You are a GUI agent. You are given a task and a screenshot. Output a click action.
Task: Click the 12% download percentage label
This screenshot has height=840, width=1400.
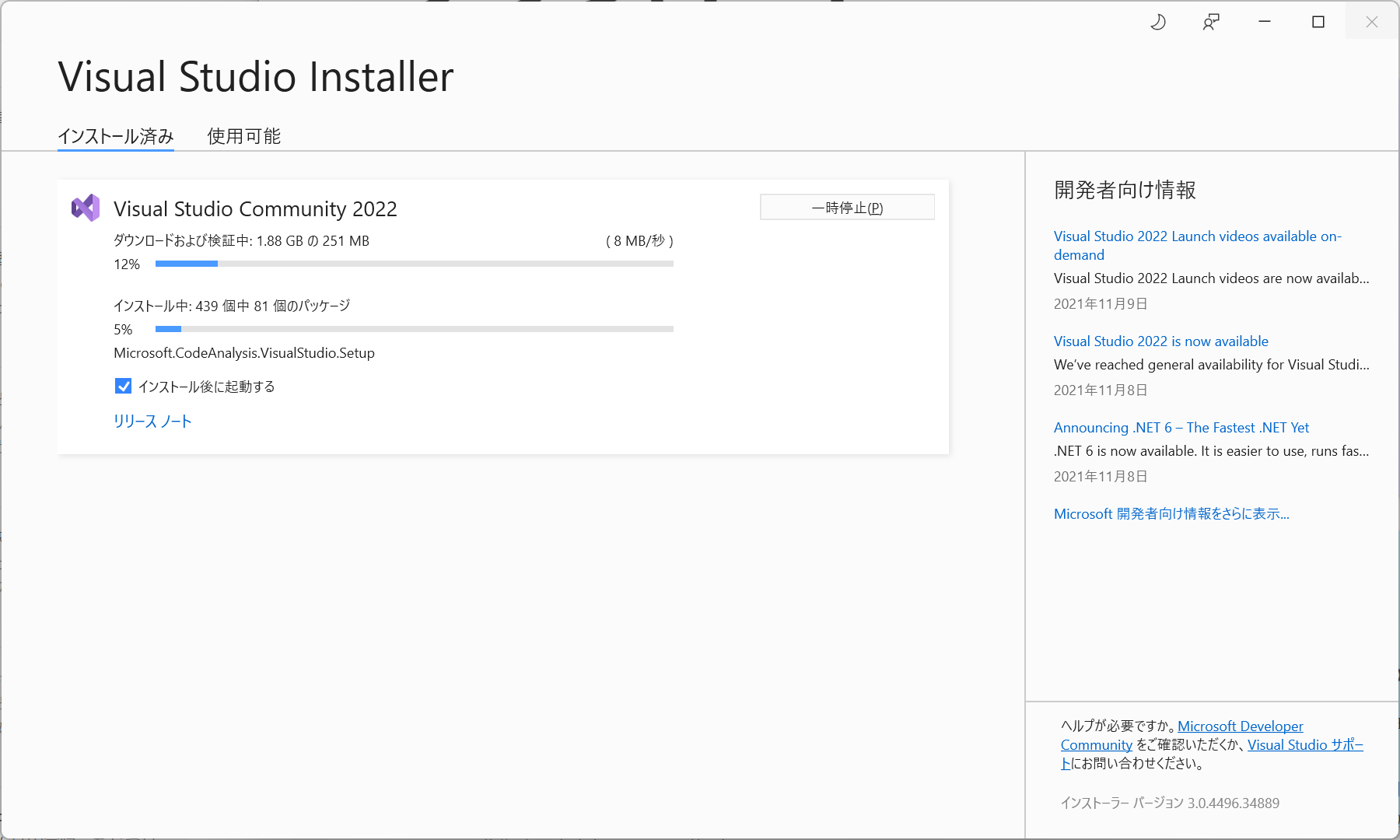click(x=127, y=264)
